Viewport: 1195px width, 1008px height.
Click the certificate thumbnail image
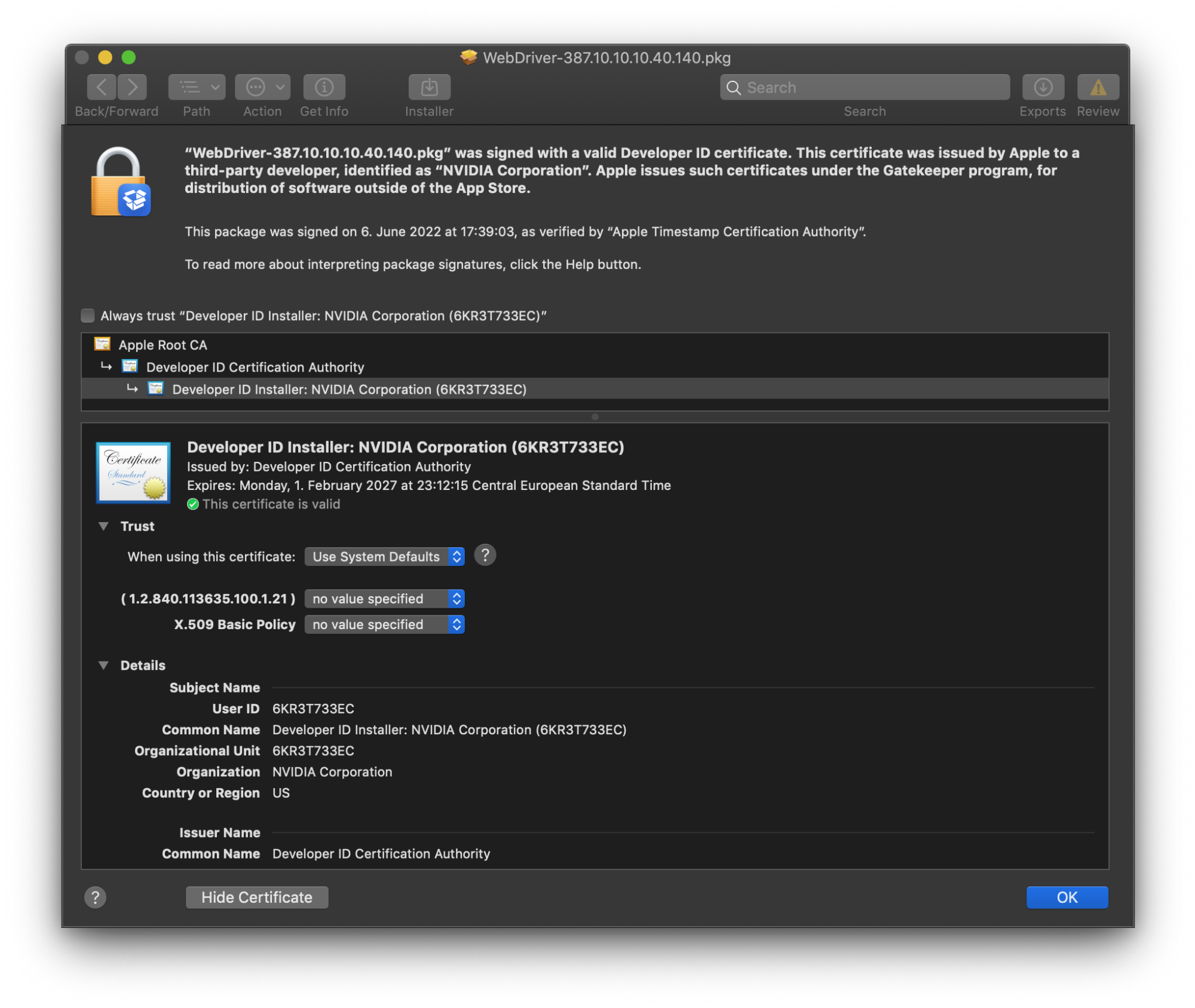pyautogui.click(x=133, y=472)
